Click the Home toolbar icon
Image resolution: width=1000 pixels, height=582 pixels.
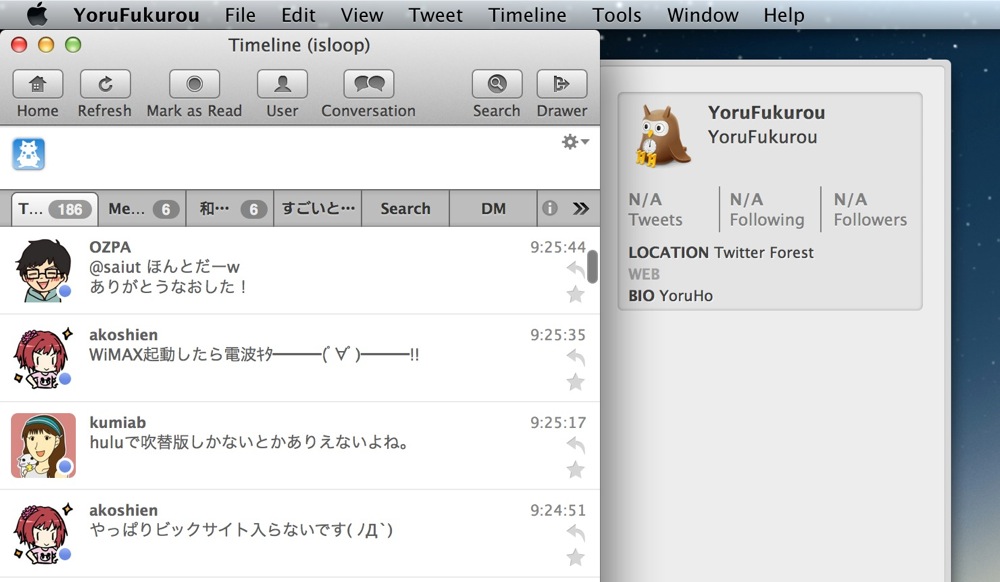38,84
